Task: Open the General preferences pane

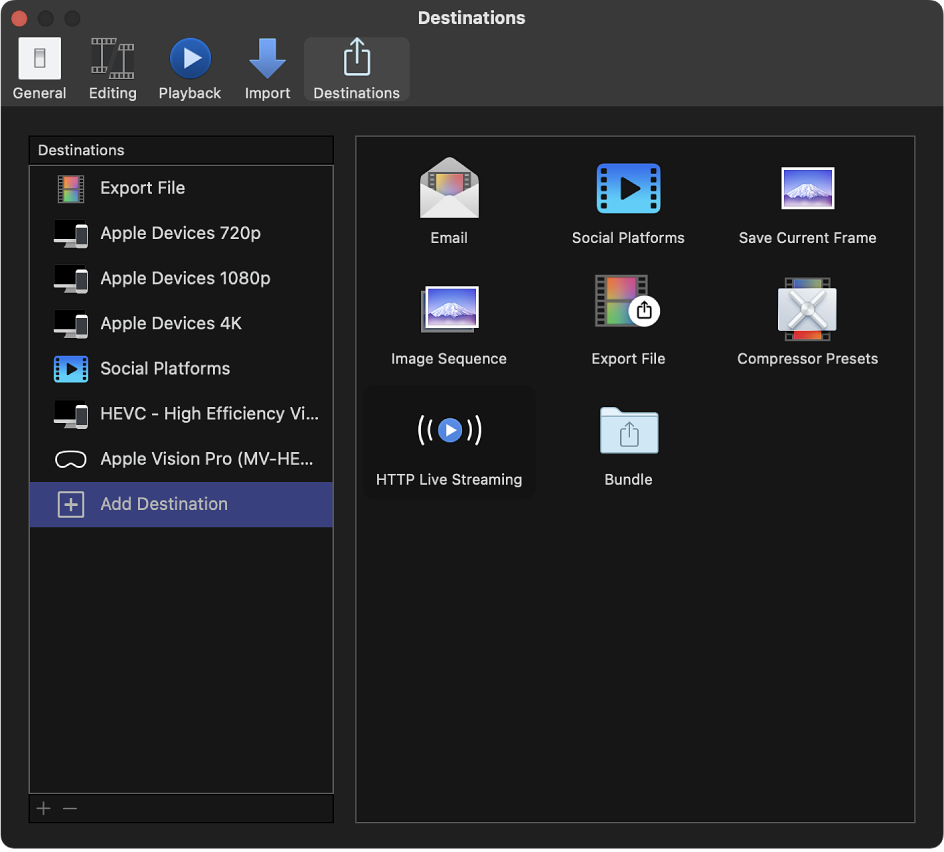Action: [x=39, y=67]
